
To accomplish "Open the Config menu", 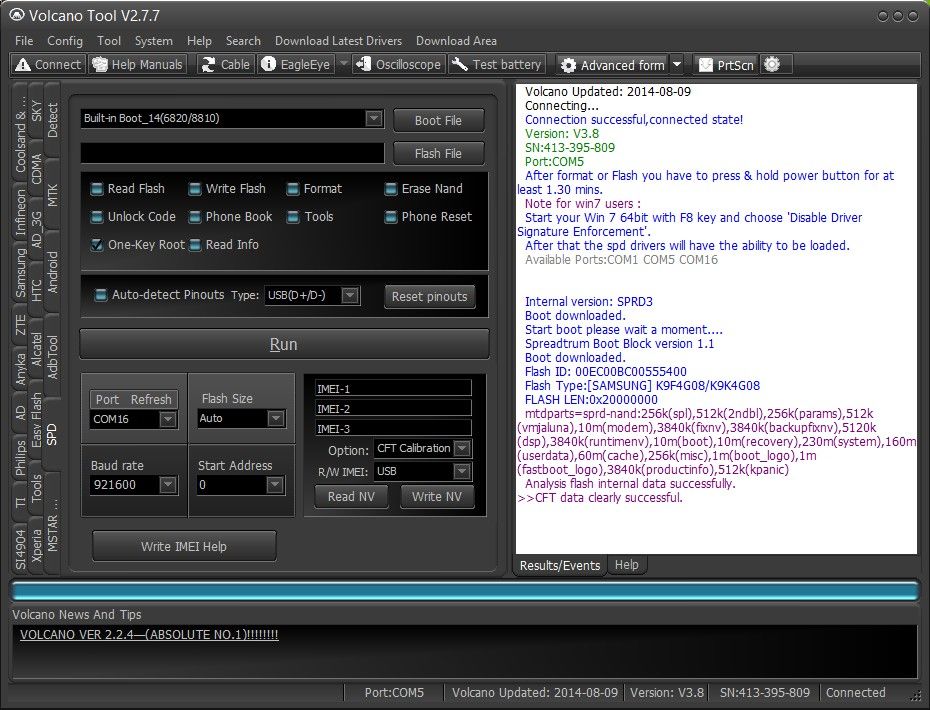I will point(65,41).
